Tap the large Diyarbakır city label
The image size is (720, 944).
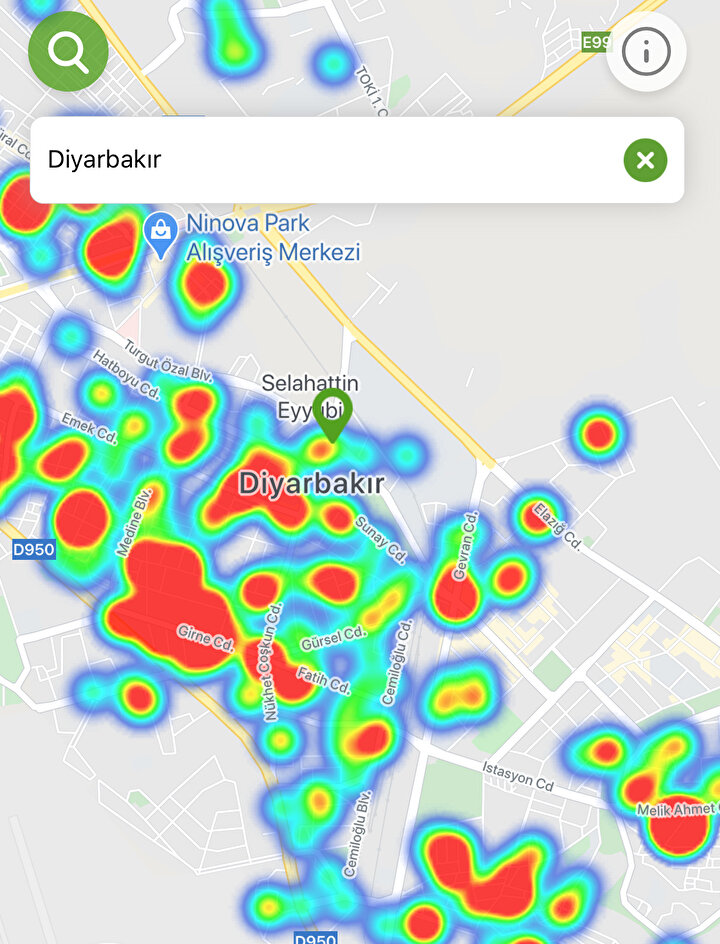tap(311, 484)
